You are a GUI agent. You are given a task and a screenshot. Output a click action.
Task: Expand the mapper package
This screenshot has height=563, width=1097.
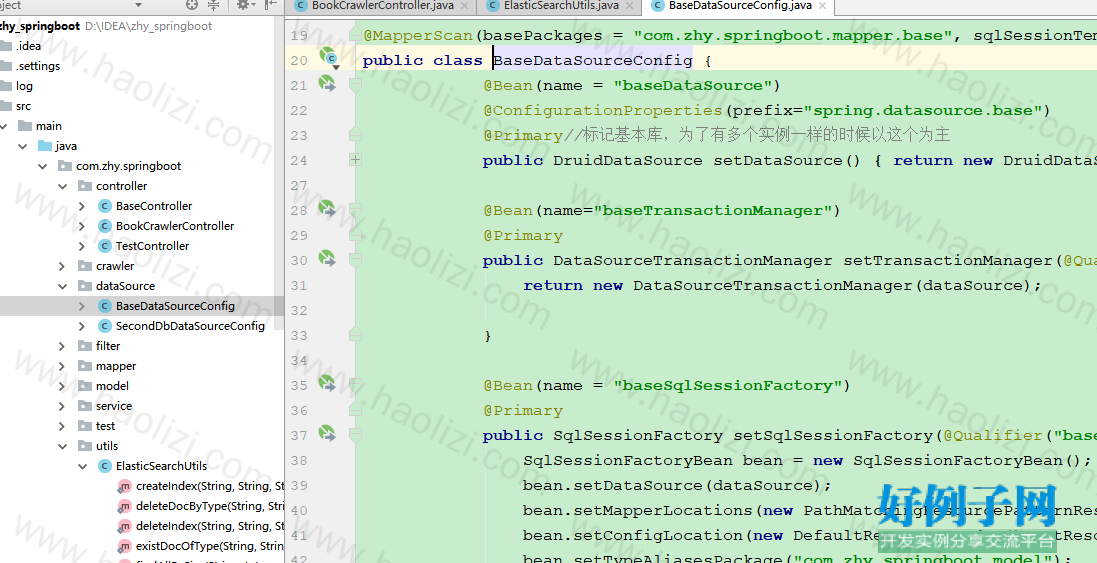[64, 366]
